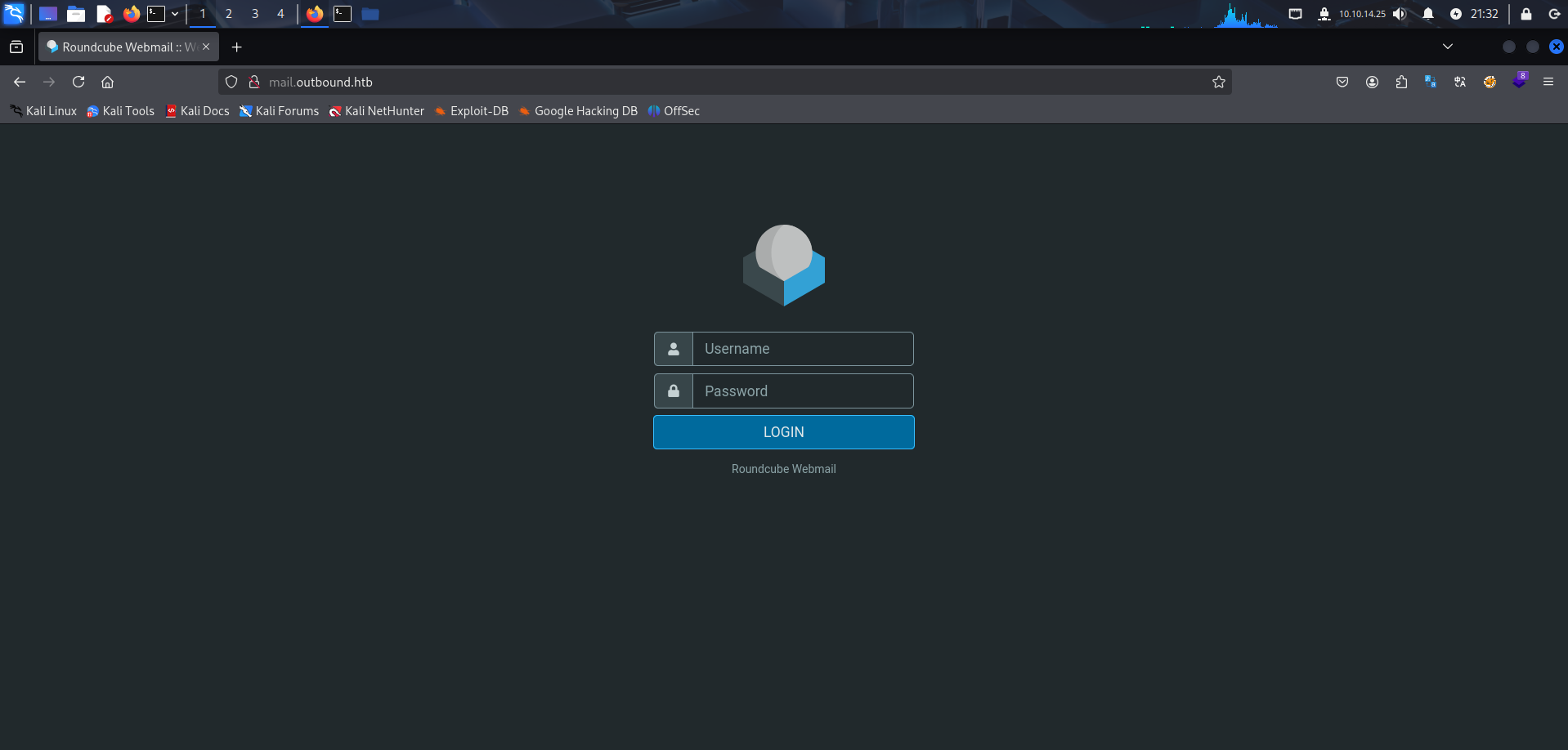Open the Kali NetHunter bookmark
This screenshot has height=750, width=1568.
point(377,111)
